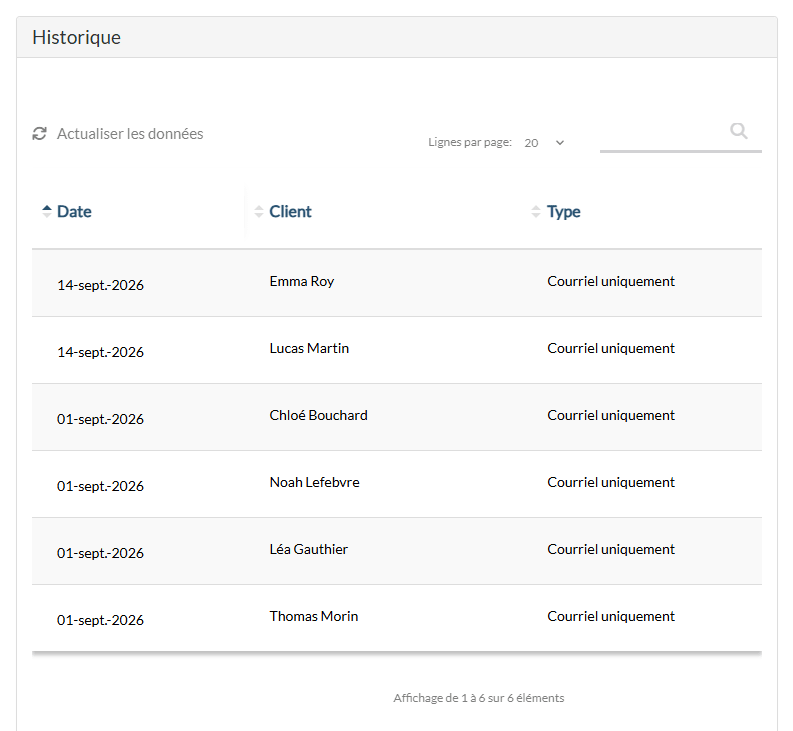The height and width of the screenshot is (731, 793).
Task: Select the Chloé Bouchard client cell
Action: pos(319,415)
